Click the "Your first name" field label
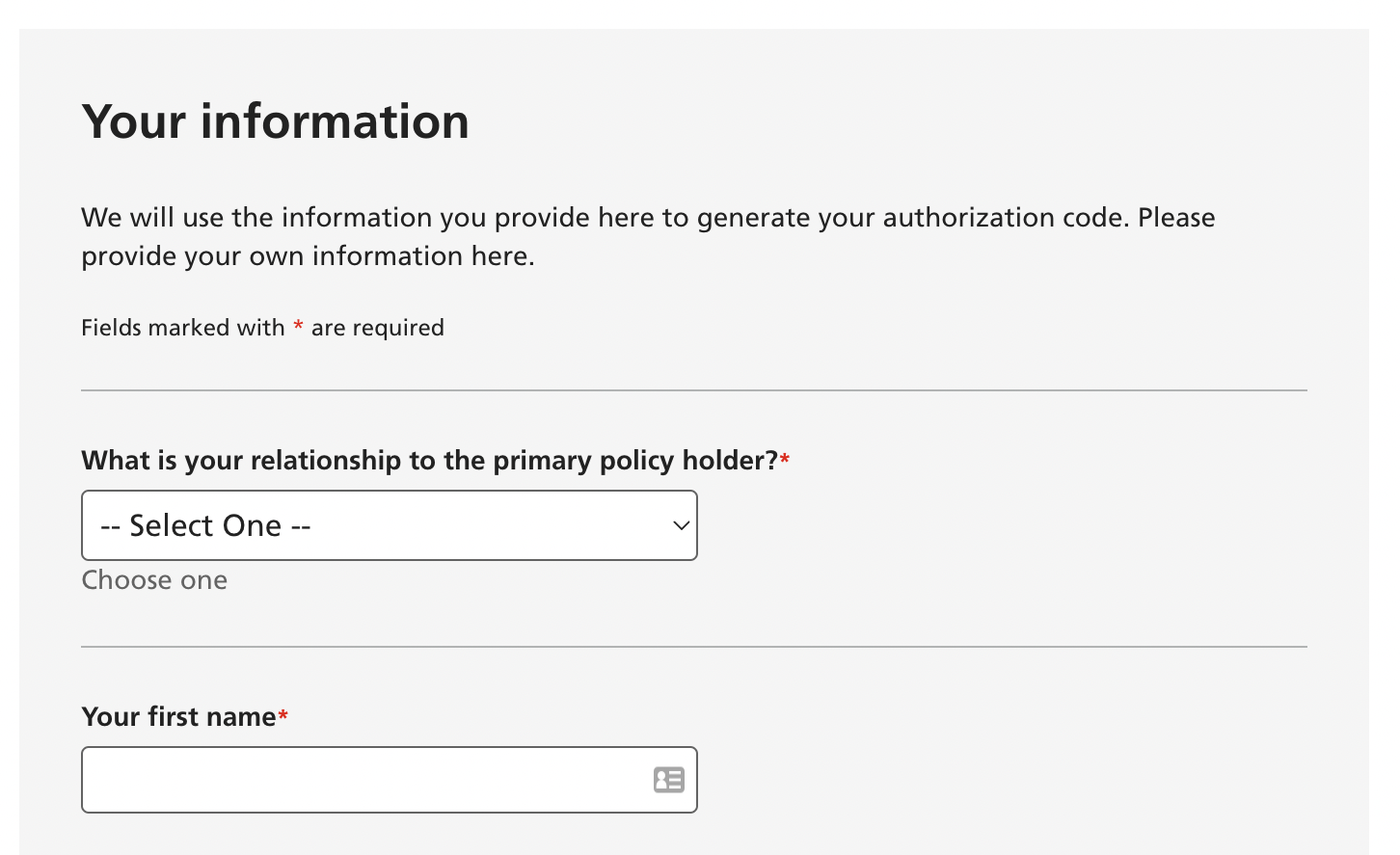Screen dimensions: 1400x855 click(178, 717)
